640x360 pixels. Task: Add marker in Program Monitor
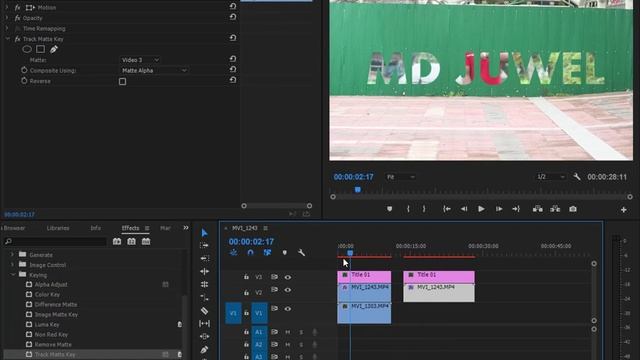click(390, 209)
